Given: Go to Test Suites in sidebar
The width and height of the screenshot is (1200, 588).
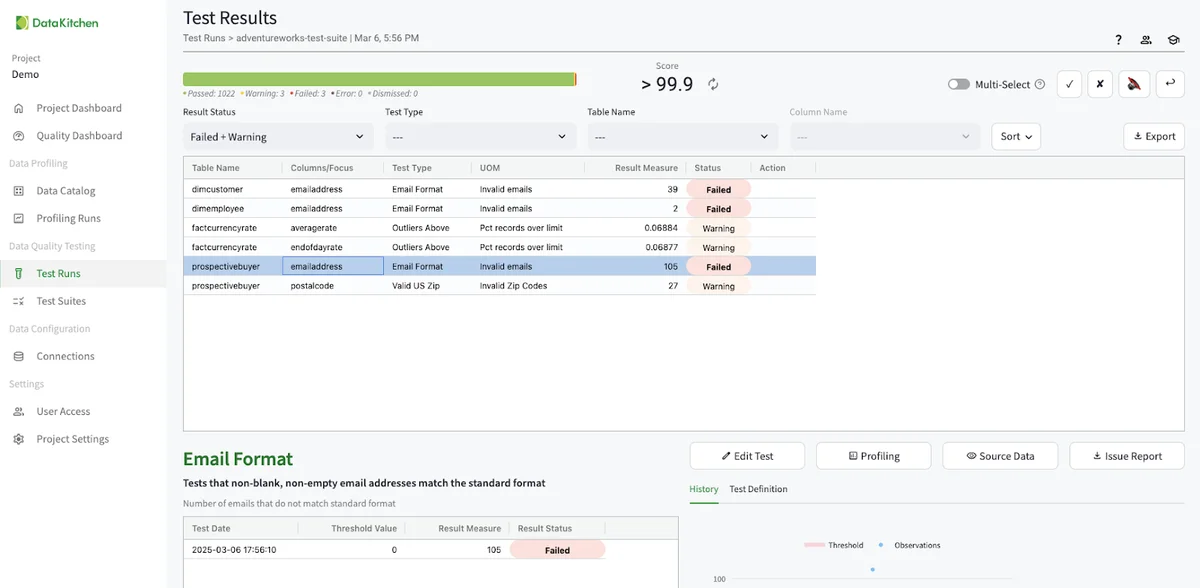Looking at the screenshot, I should click(61, 301).
